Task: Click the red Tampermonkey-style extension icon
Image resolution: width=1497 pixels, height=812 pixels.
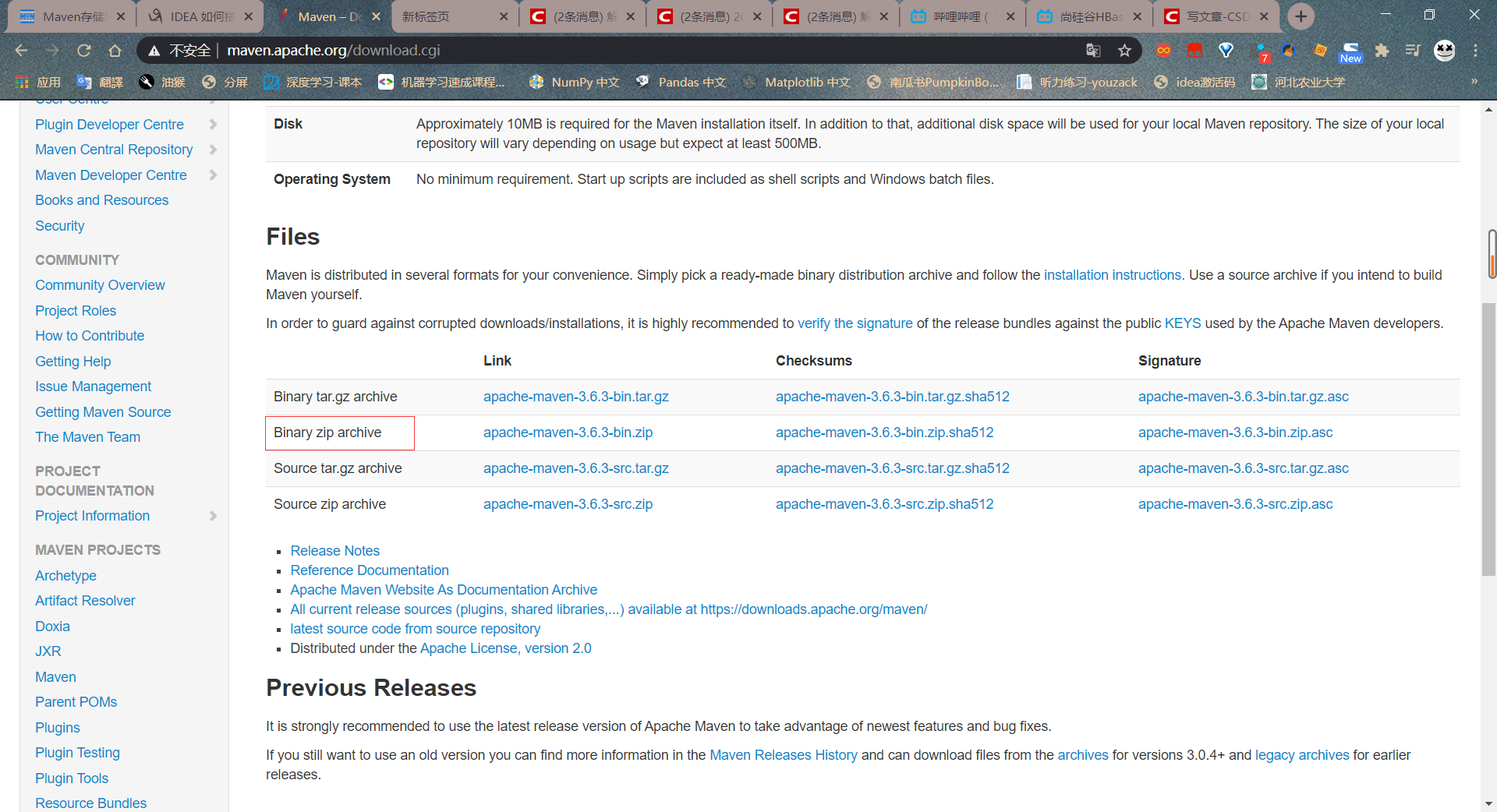Action: point(1194,51)
